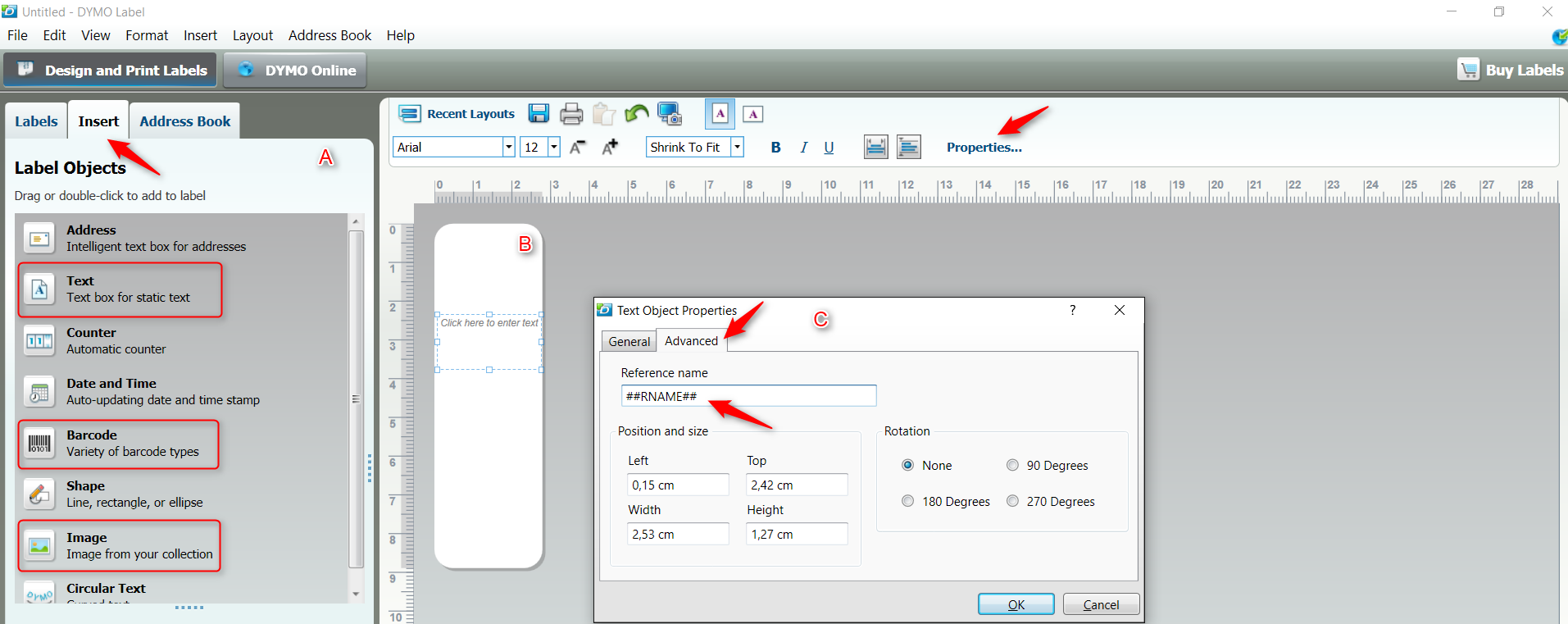Switch to the General tab in dialog
Image resolution: width=1568 pixels, height=624 pixels.
click(629, 341)
